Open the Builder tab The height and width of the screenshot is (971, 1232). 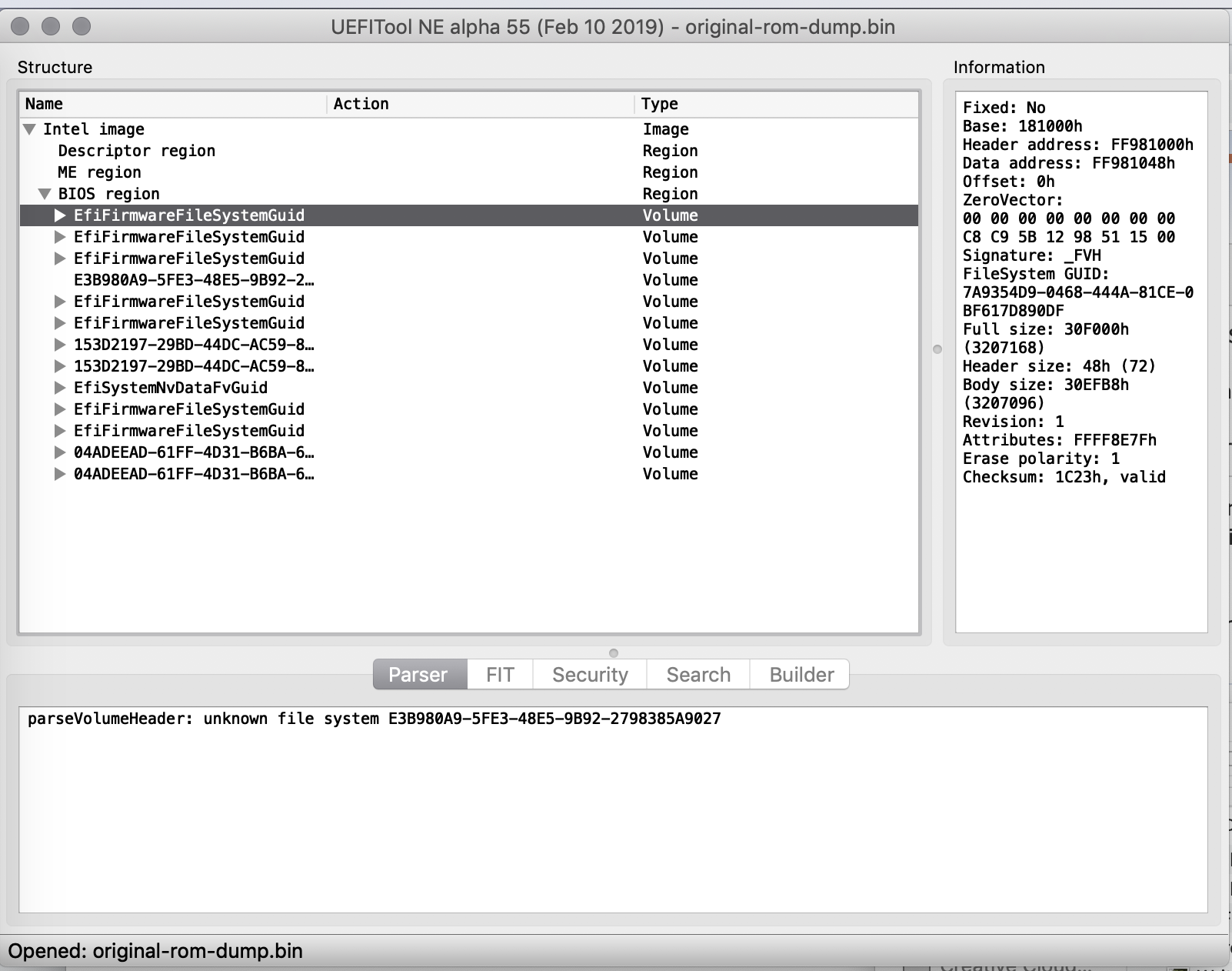click(x=801, y=675)
